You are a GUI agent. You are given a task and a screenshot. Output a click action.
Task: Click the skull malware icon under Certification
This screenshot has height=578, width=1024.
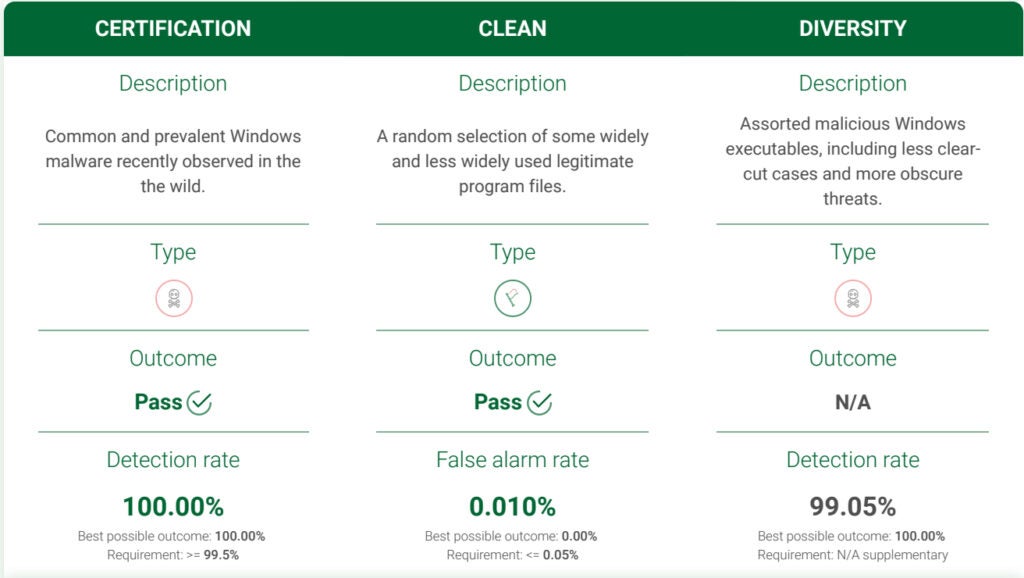(x=173, y=298)
